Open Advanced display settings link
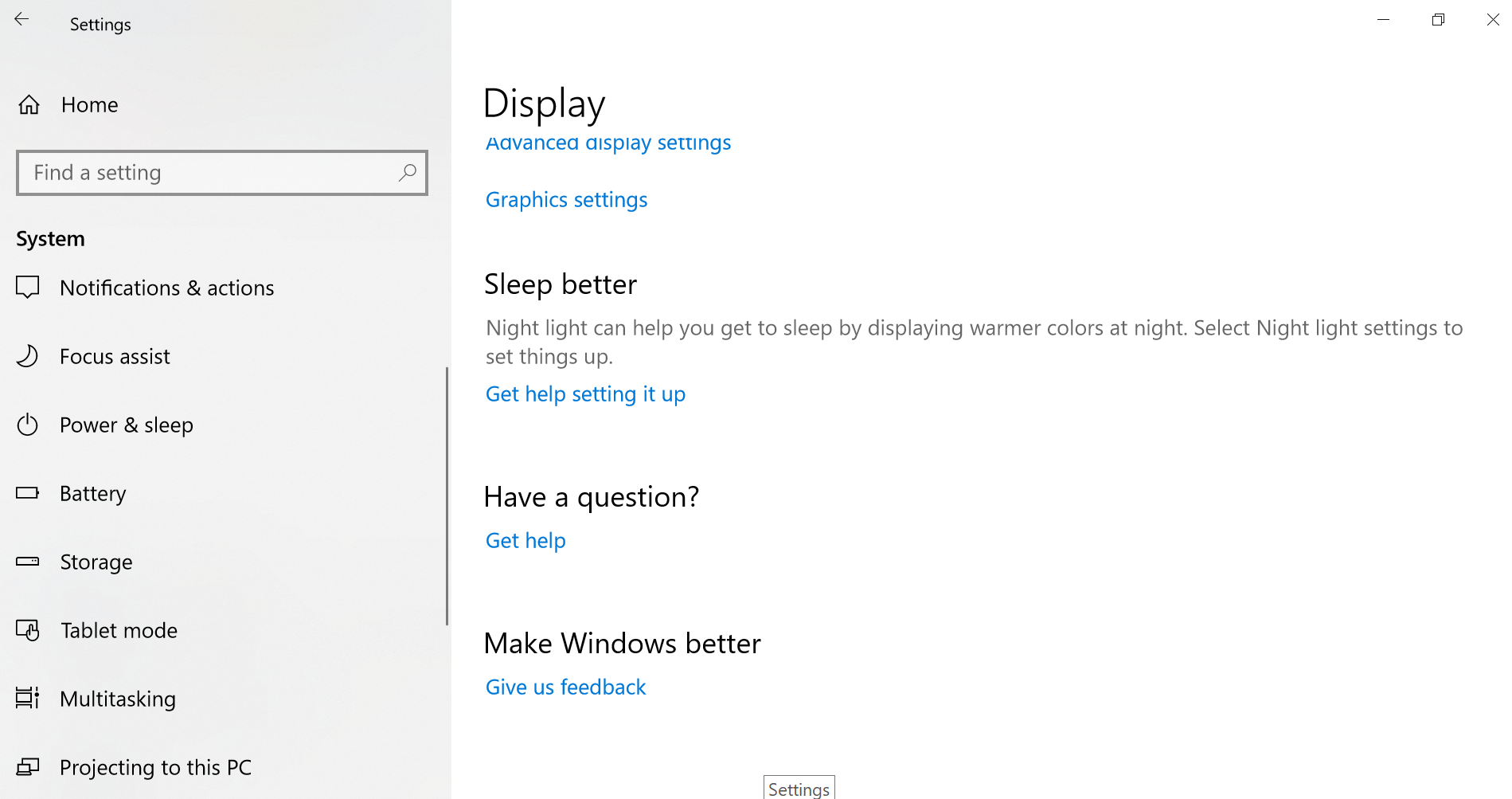Screen dimensions: 1512x799 tap(608, 143)
